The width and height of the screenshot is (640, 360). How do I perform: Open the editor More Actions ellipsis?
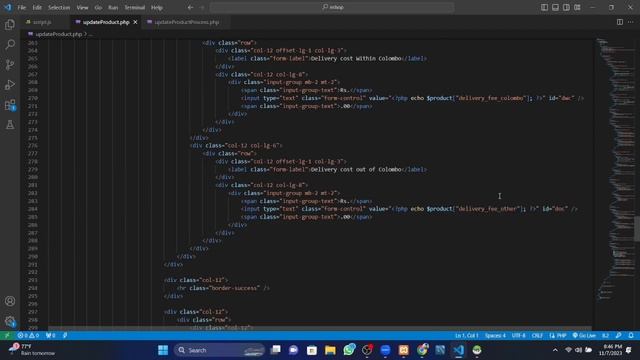click(631, 22)
